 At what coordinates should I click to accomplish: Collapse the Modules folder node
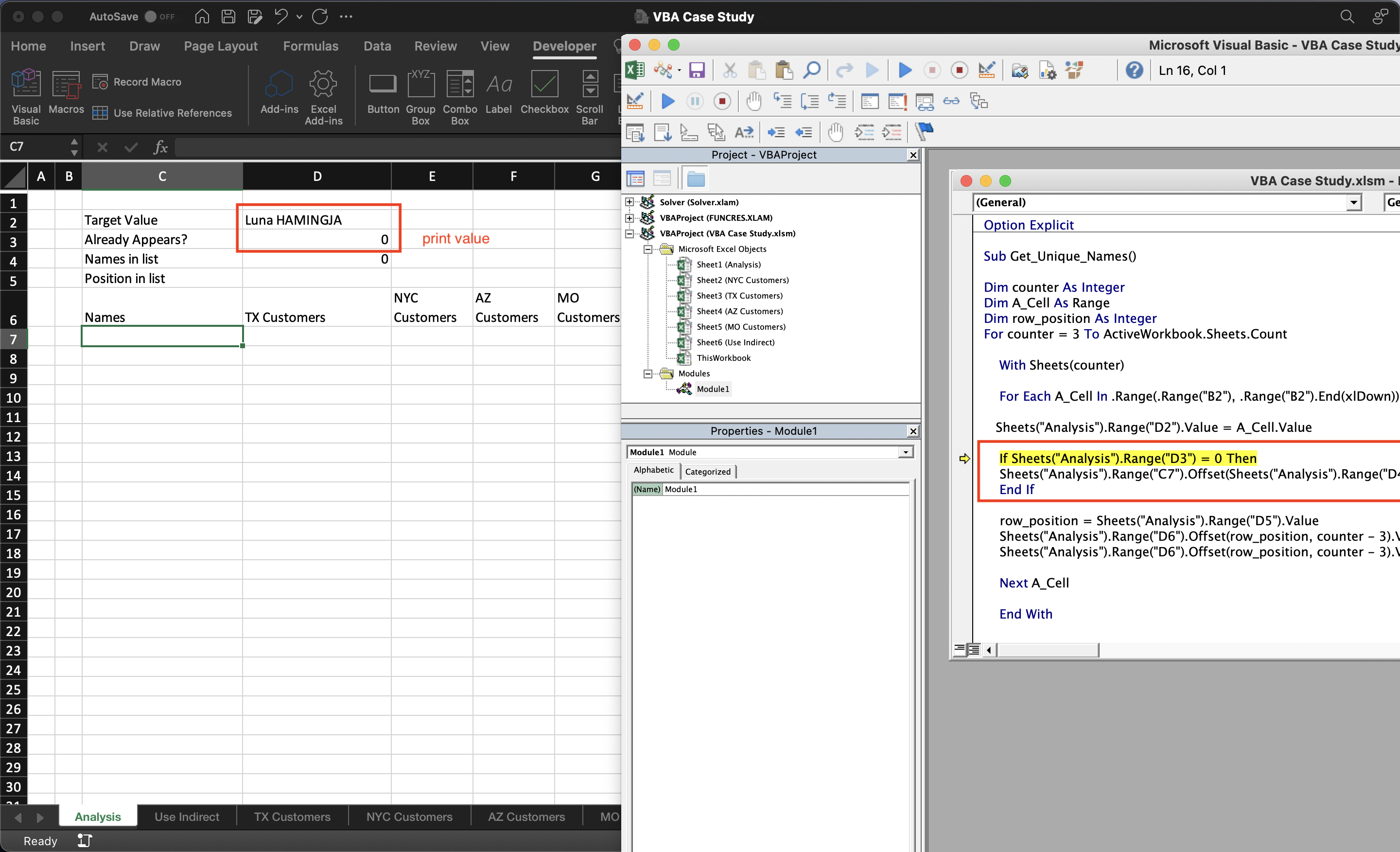tap(647, 373)
